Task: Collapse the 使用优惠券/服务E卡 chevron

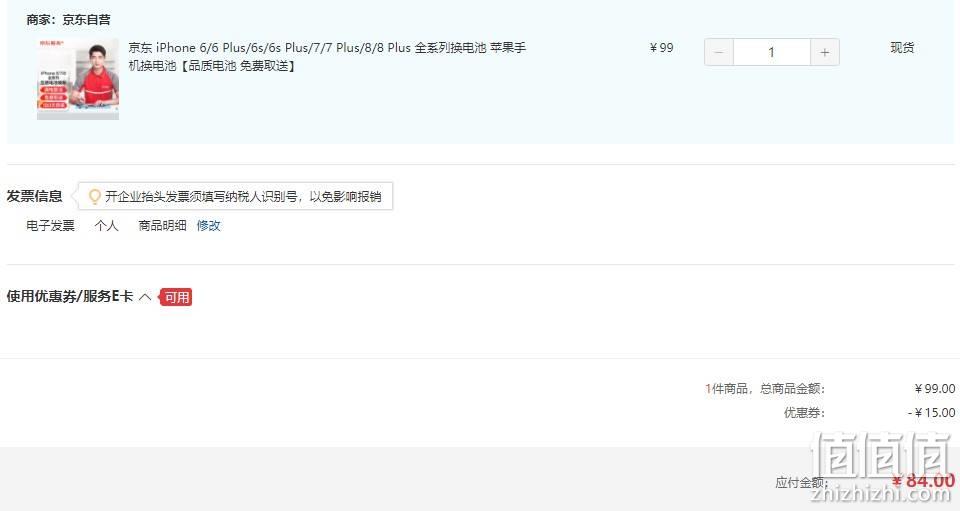Action: pyautogui.click(x=145, y=297)
